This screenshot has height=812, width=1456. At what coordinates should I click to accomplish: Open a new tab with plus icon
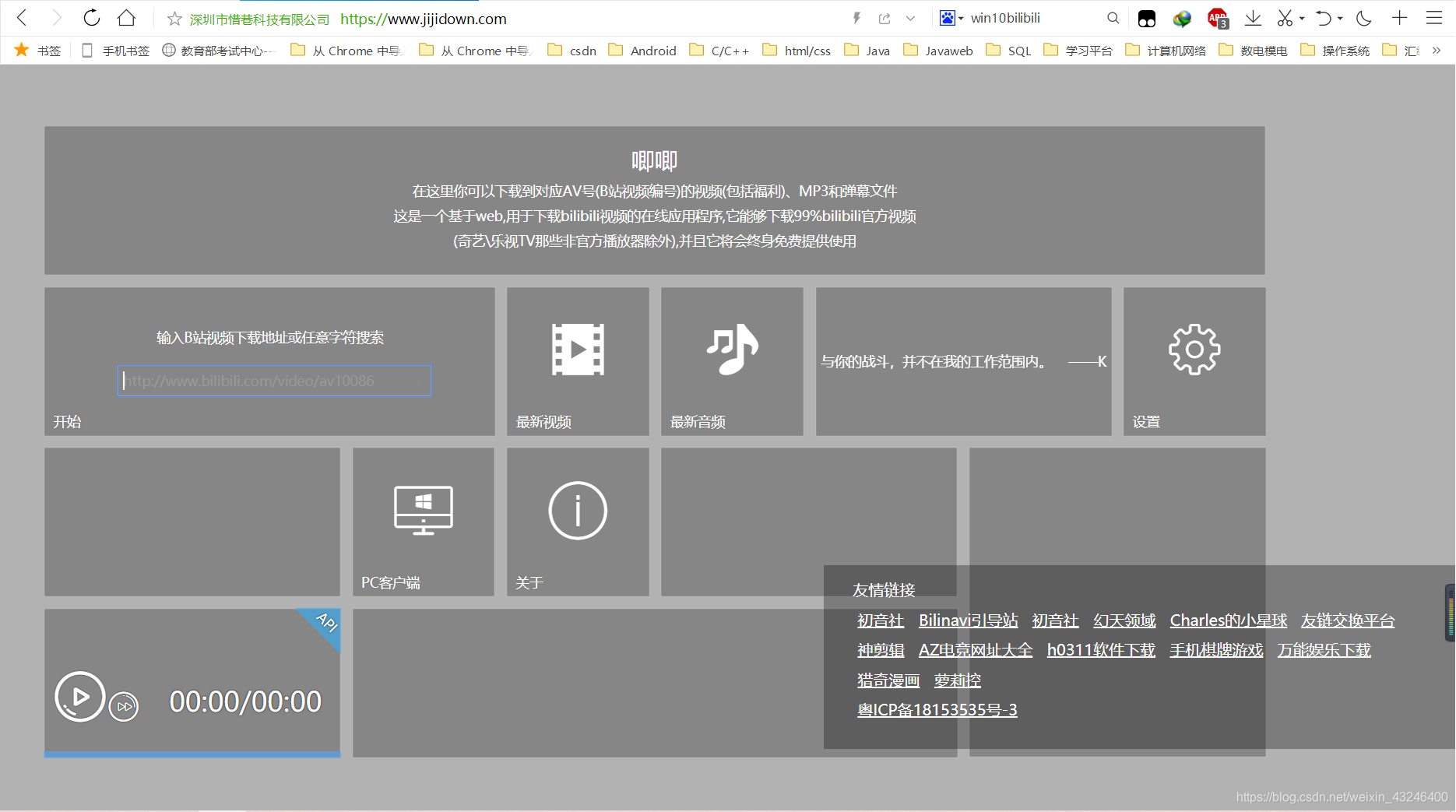(1399, 18)
